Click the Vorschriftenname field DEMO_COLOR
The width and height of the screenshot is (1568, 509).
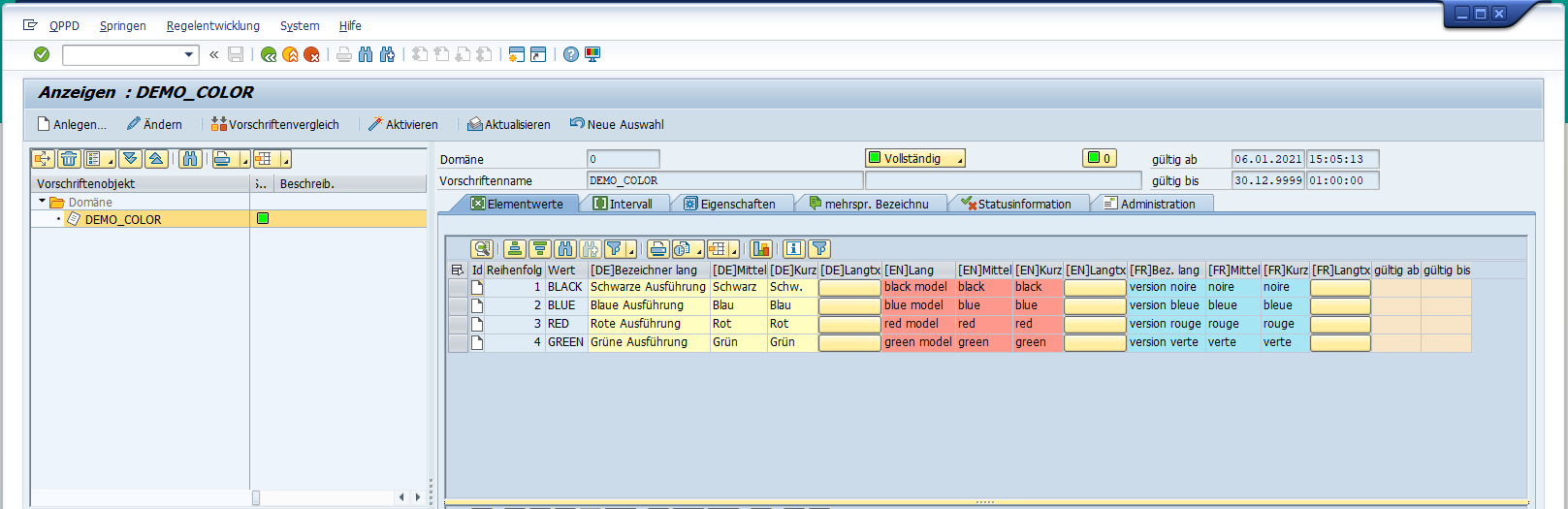pyautogui.click(x=724, y=180)
